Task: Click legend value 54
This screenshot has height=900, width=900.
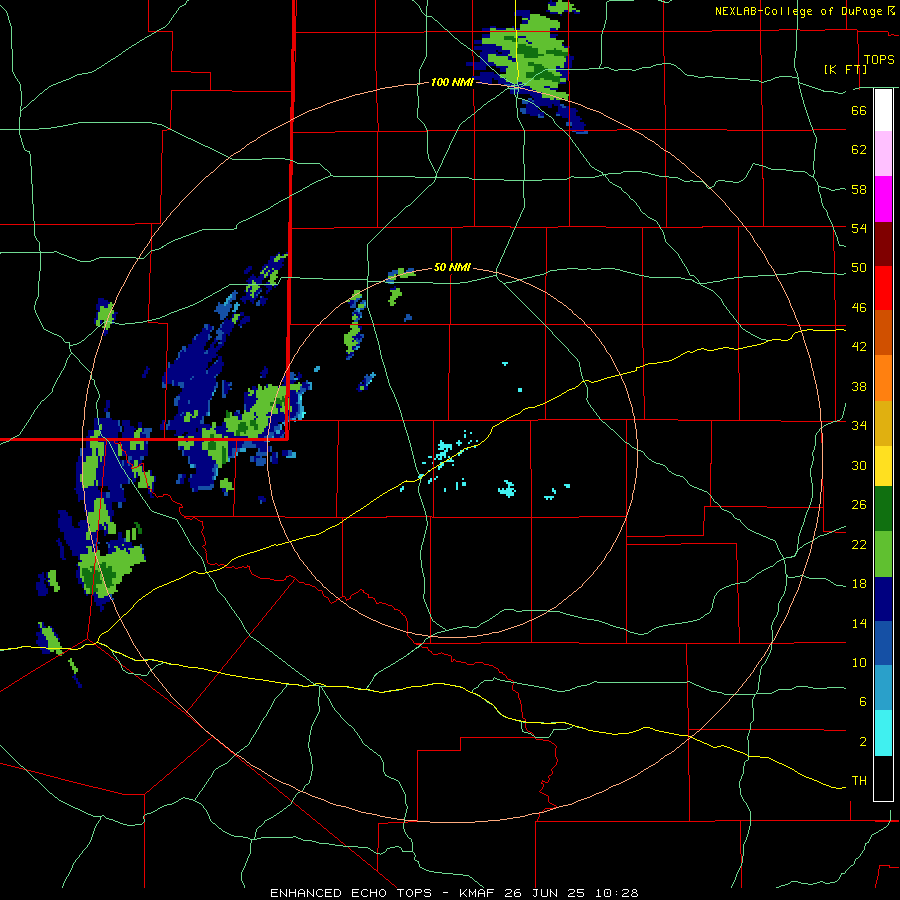Action: coord(859,229)
